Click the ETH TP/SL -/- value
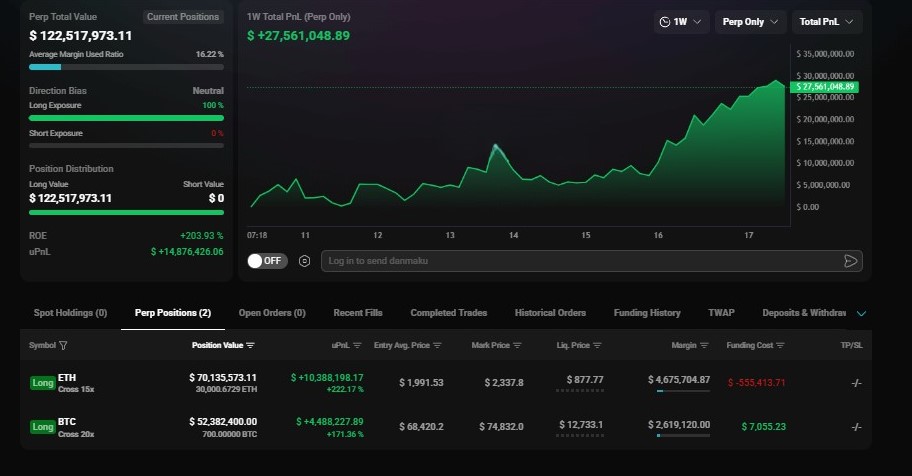Viewport: 912px width, 476px height. (856, 383)
